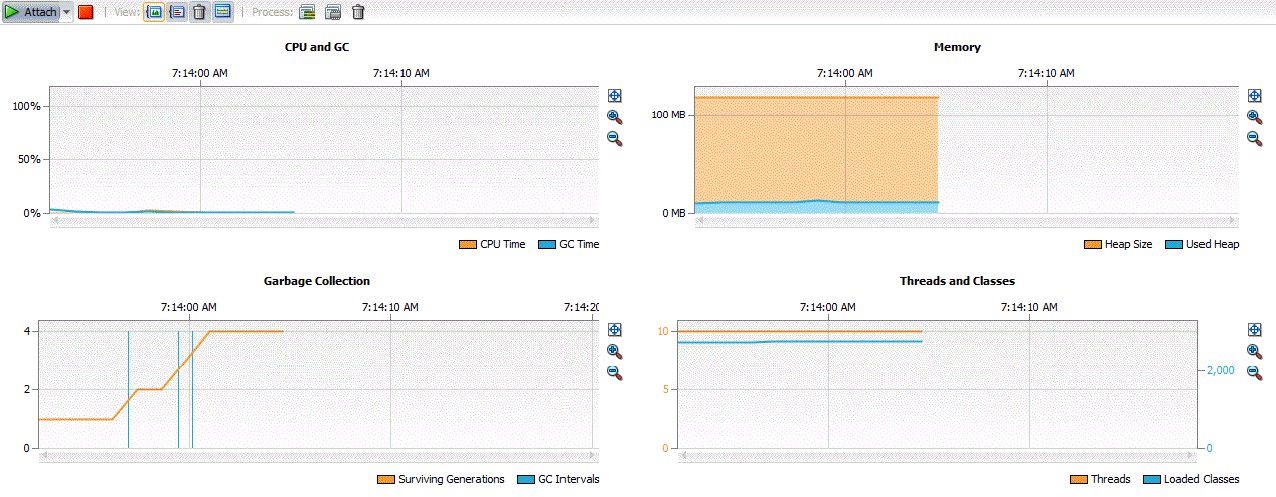Click the Loaded Classes legend swatch
The image size is (1276, 497).
pos(1151,479)
